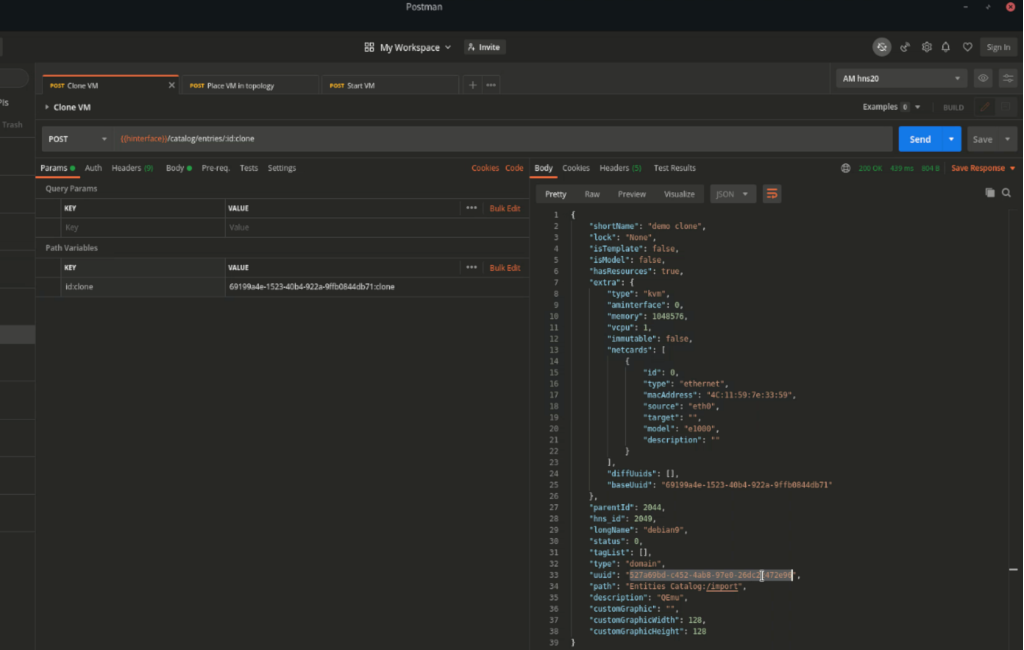Open the satellite capture requests icon

[904, 47]
